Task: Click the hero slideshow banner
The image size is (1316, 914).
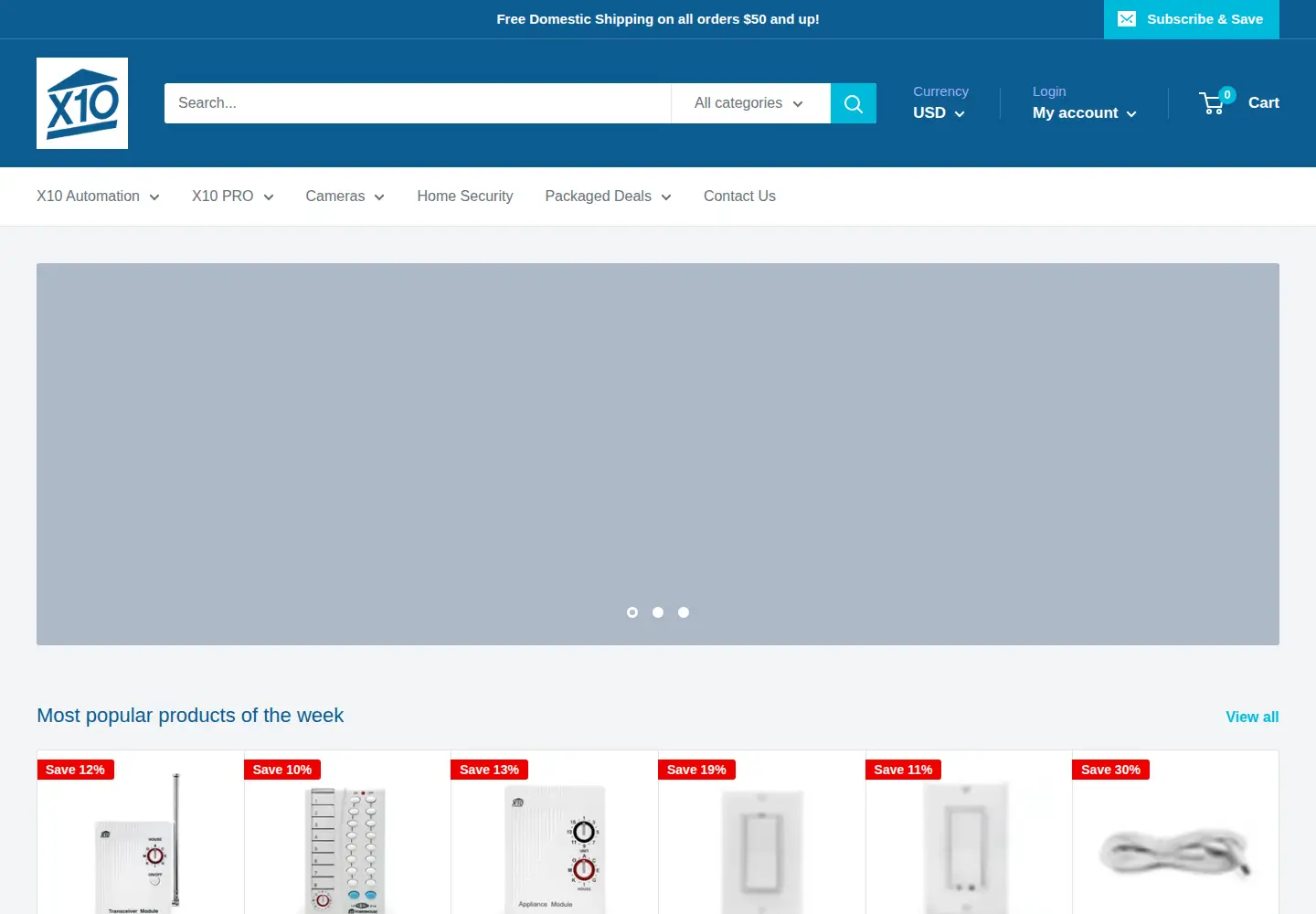Action: pyautogui.click(x=658, y=454)
